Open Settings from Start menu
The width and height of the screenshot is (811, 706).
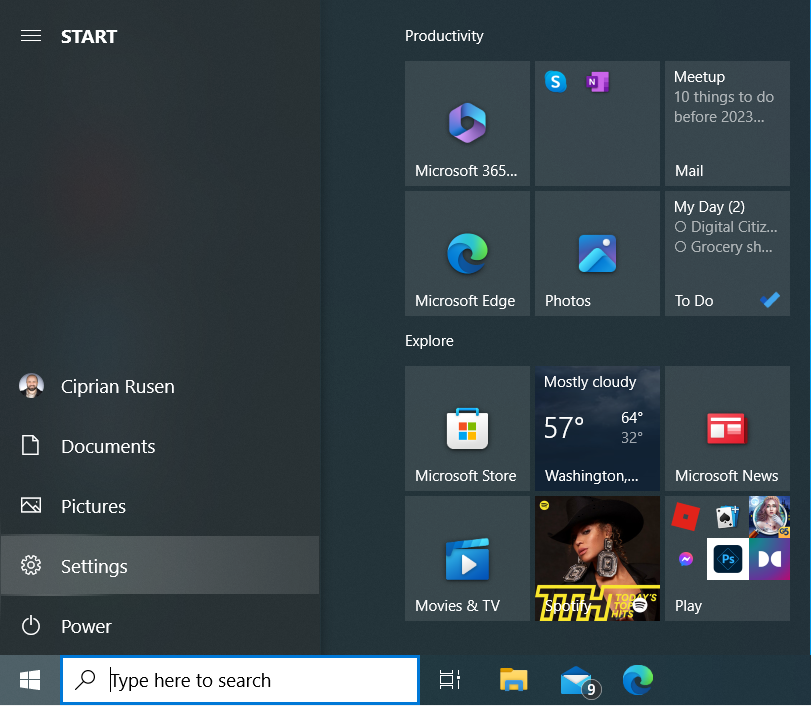160,565
